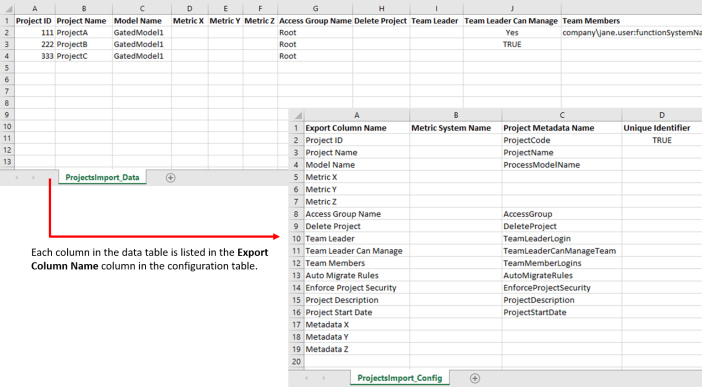The image size is (702, 387).
Task: Select the 'Project ID' header cell in data sheet
Action: (x=34, y=21)
